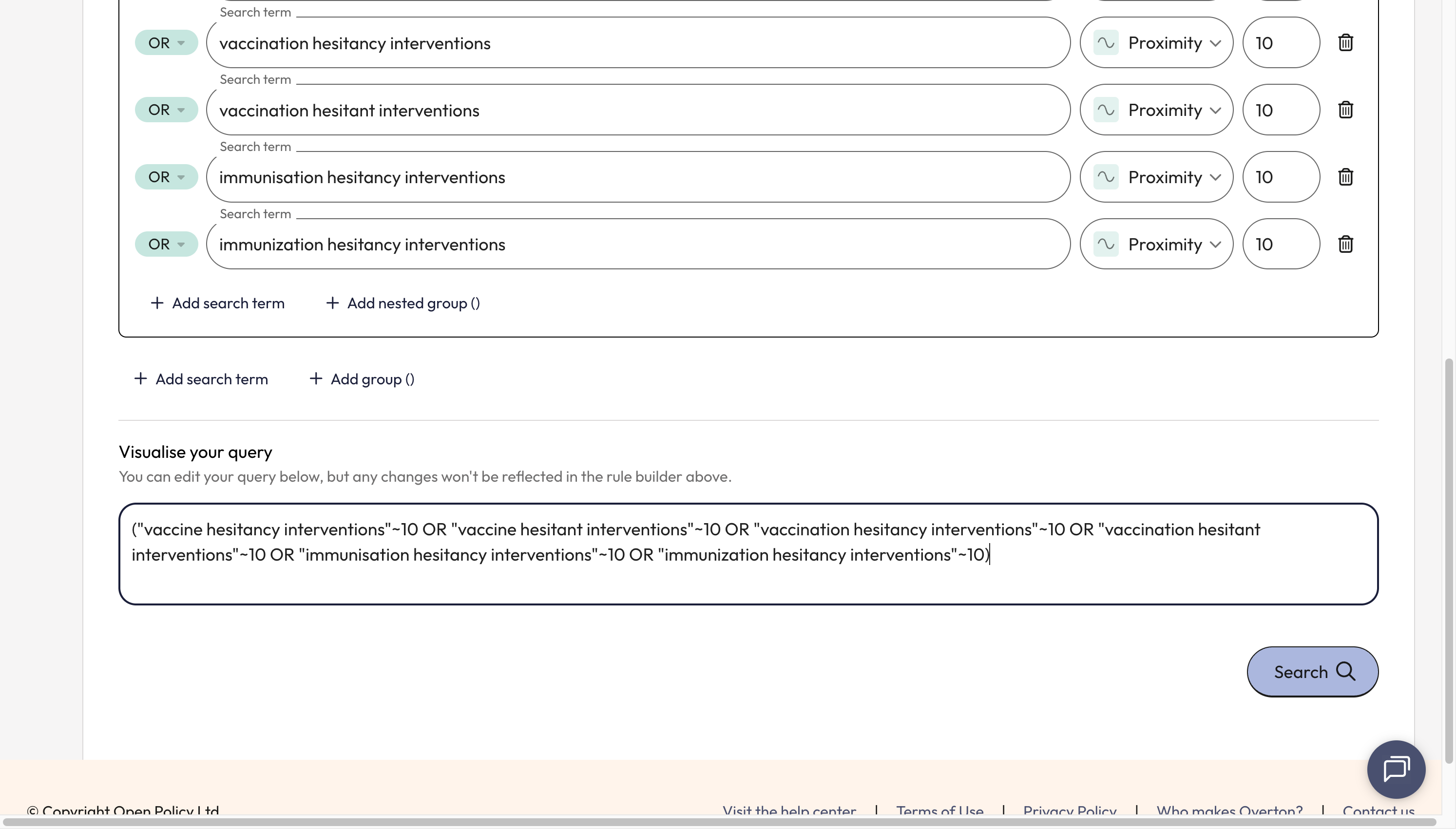Open Terms of Use link

point(940,811)
